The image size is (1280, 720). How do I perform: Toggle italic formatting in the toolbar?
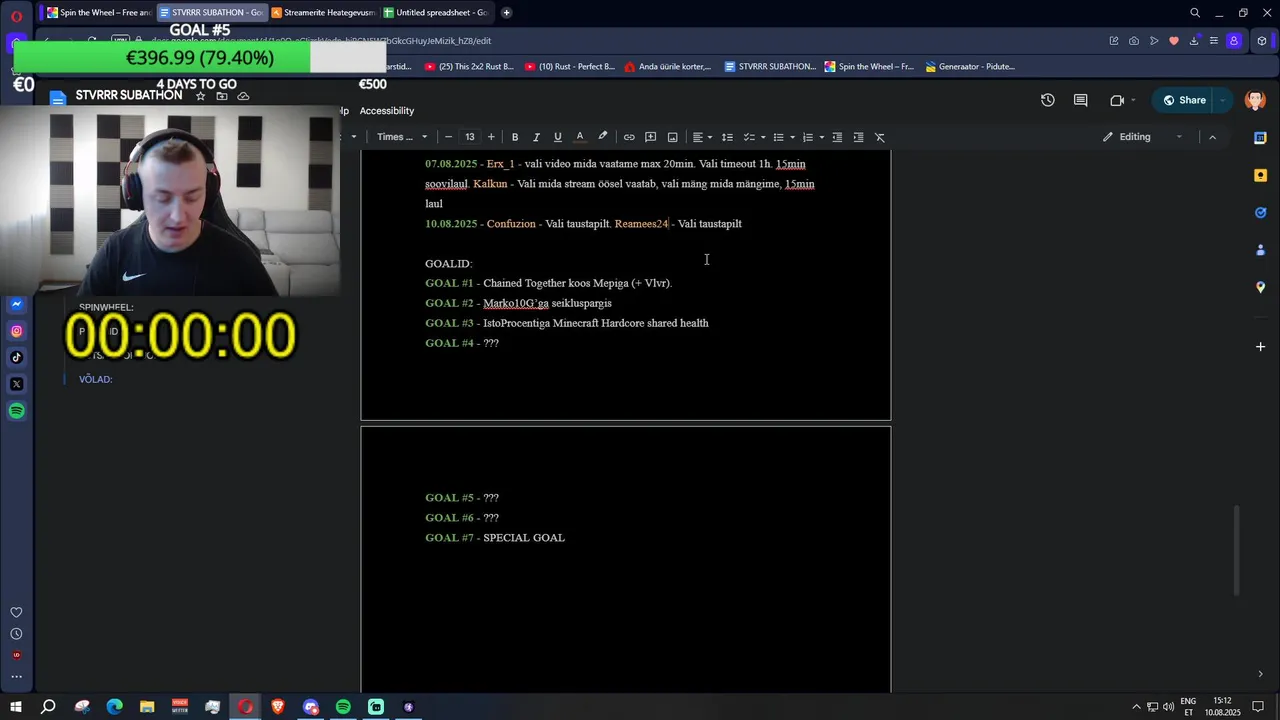pyautogui.click(x=536, y=137)
